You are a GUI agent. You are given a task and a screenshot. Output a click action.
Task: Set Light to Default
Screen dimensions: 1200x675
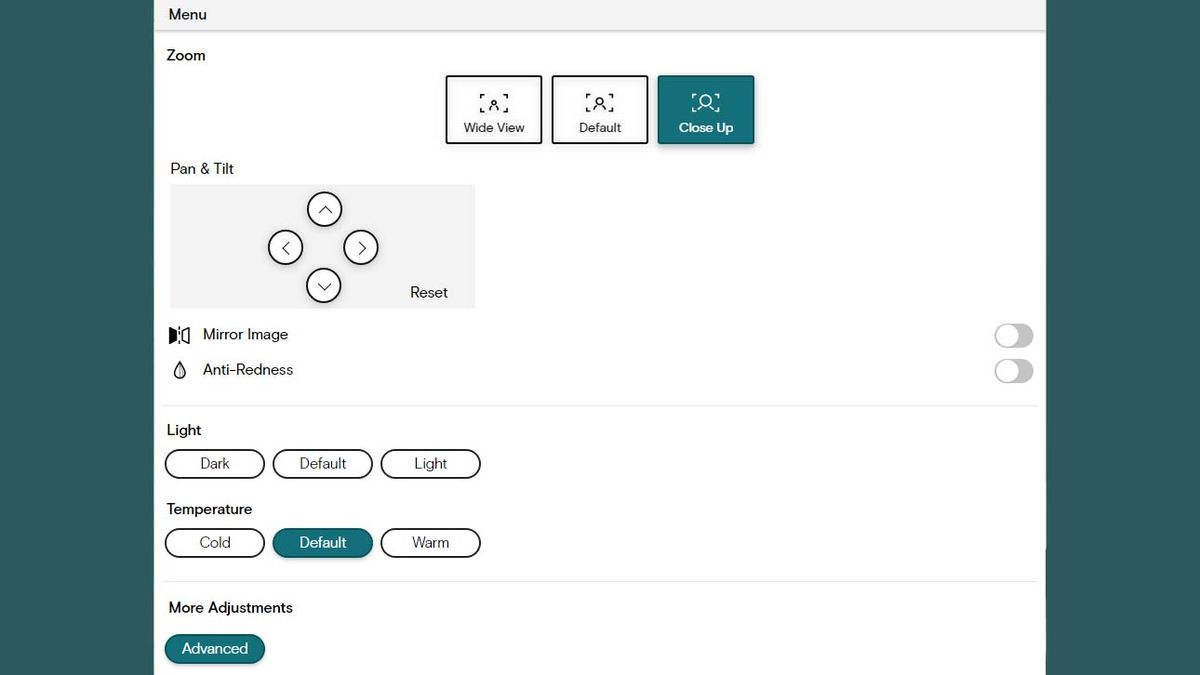[323, 464]
